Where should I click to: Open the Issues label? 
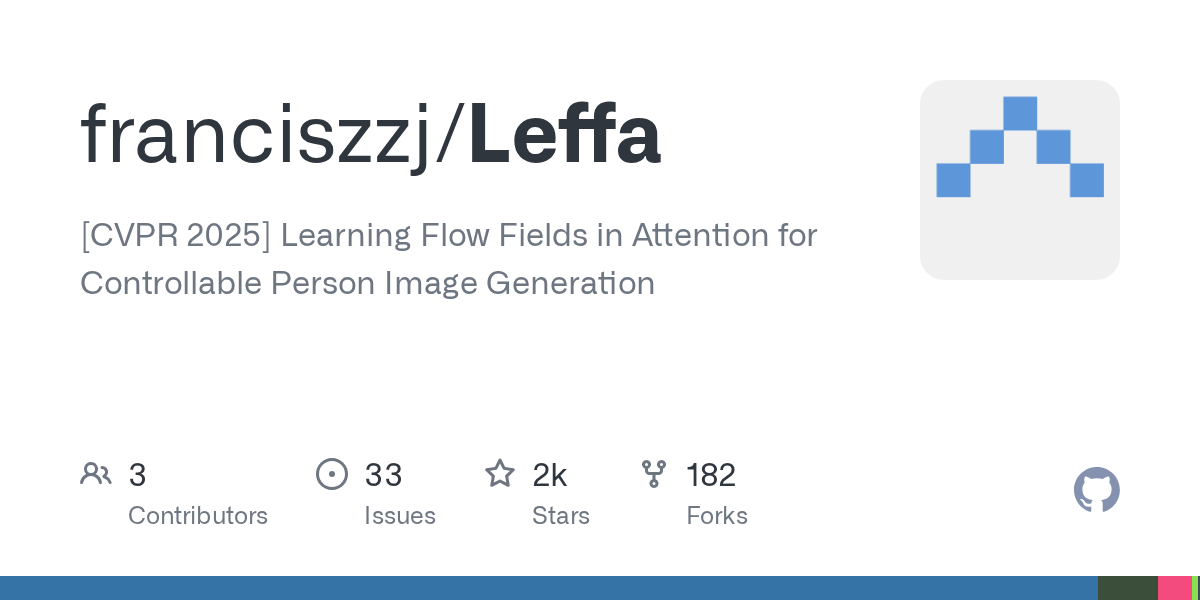400,516
